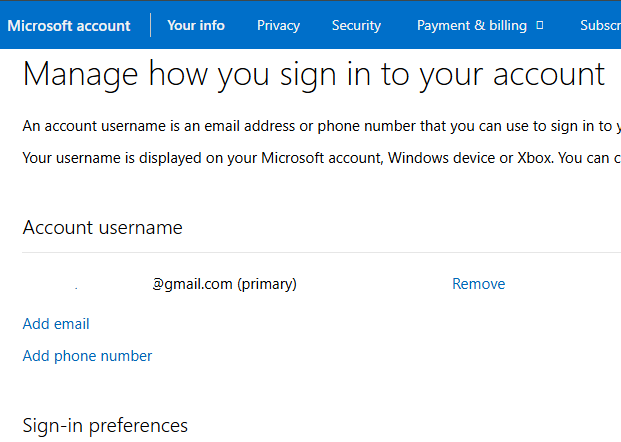Viewport: 621px width, 442px height.
Task: Go to the Security tab
Action: (356, 25)
